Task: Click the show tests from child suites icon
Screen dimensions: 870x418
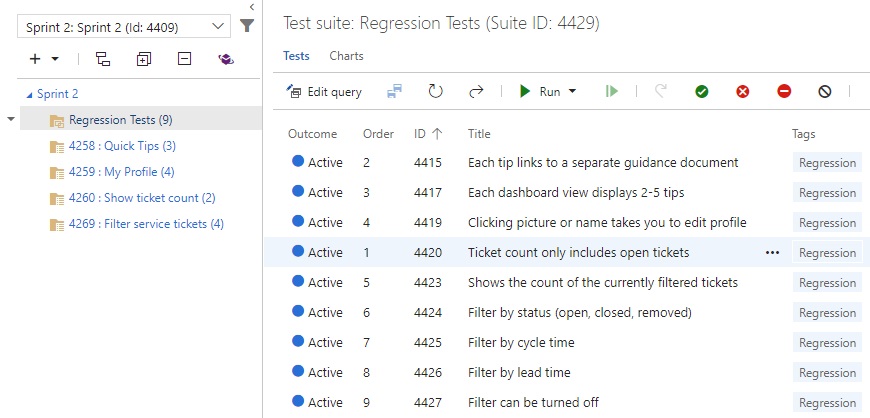Action: (x=102, y=60)
